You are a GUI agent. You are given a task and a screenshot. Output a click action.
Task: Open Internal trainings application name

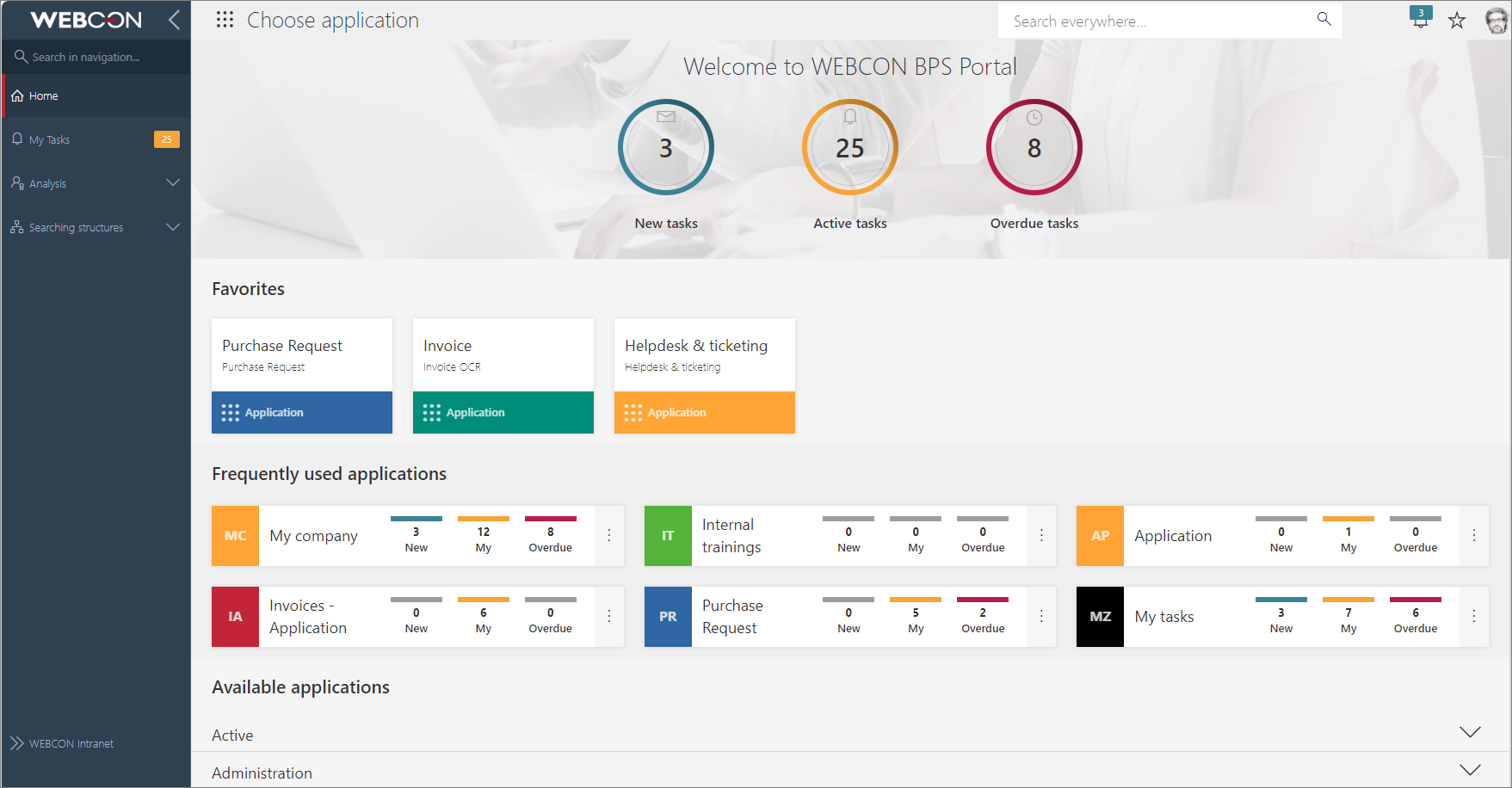(x=731, y=536)
